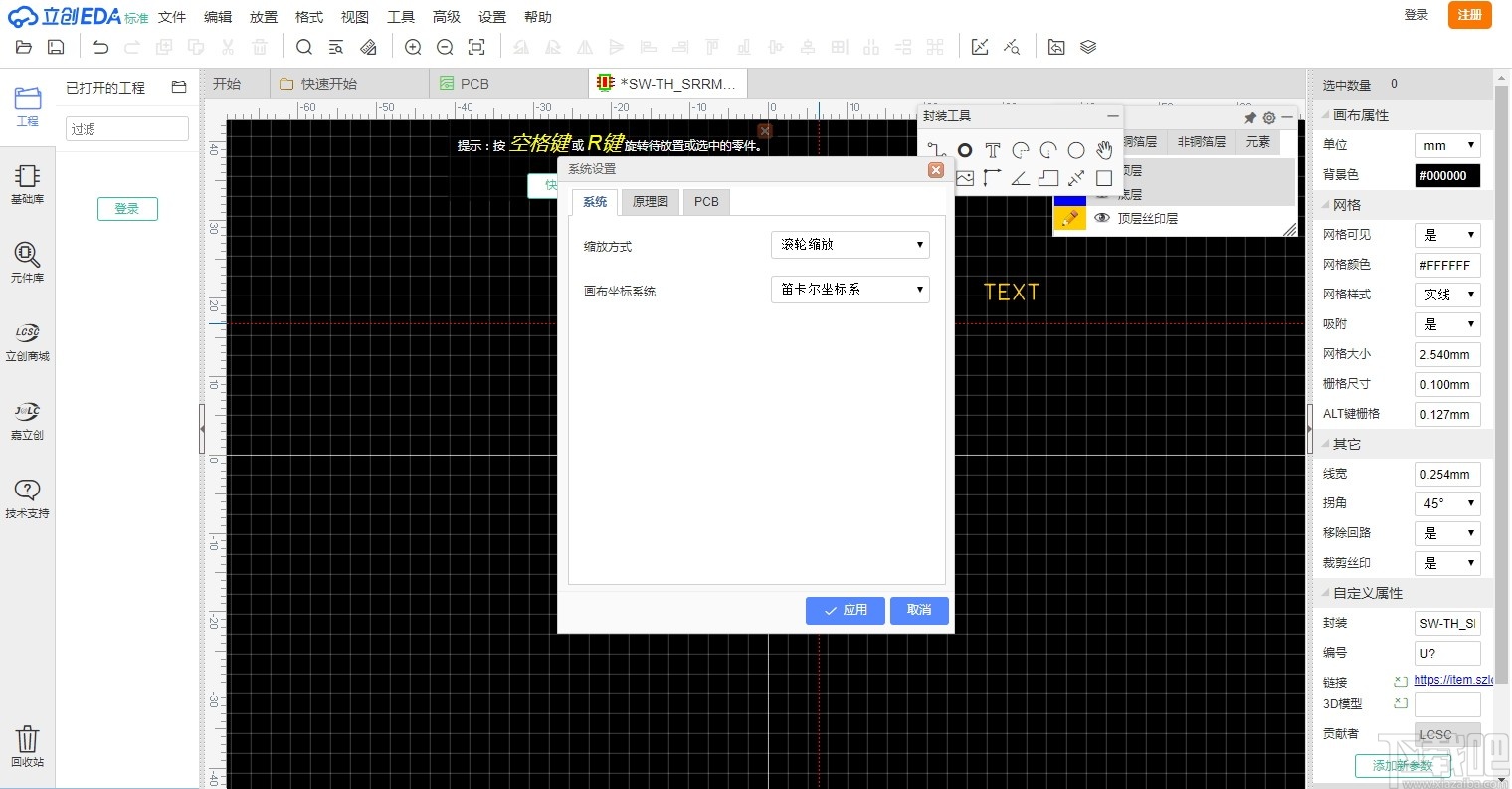Open the 画布坐标系统 dropdown
This screenshot has width=1512, height=789.
[x=850, y=289]
